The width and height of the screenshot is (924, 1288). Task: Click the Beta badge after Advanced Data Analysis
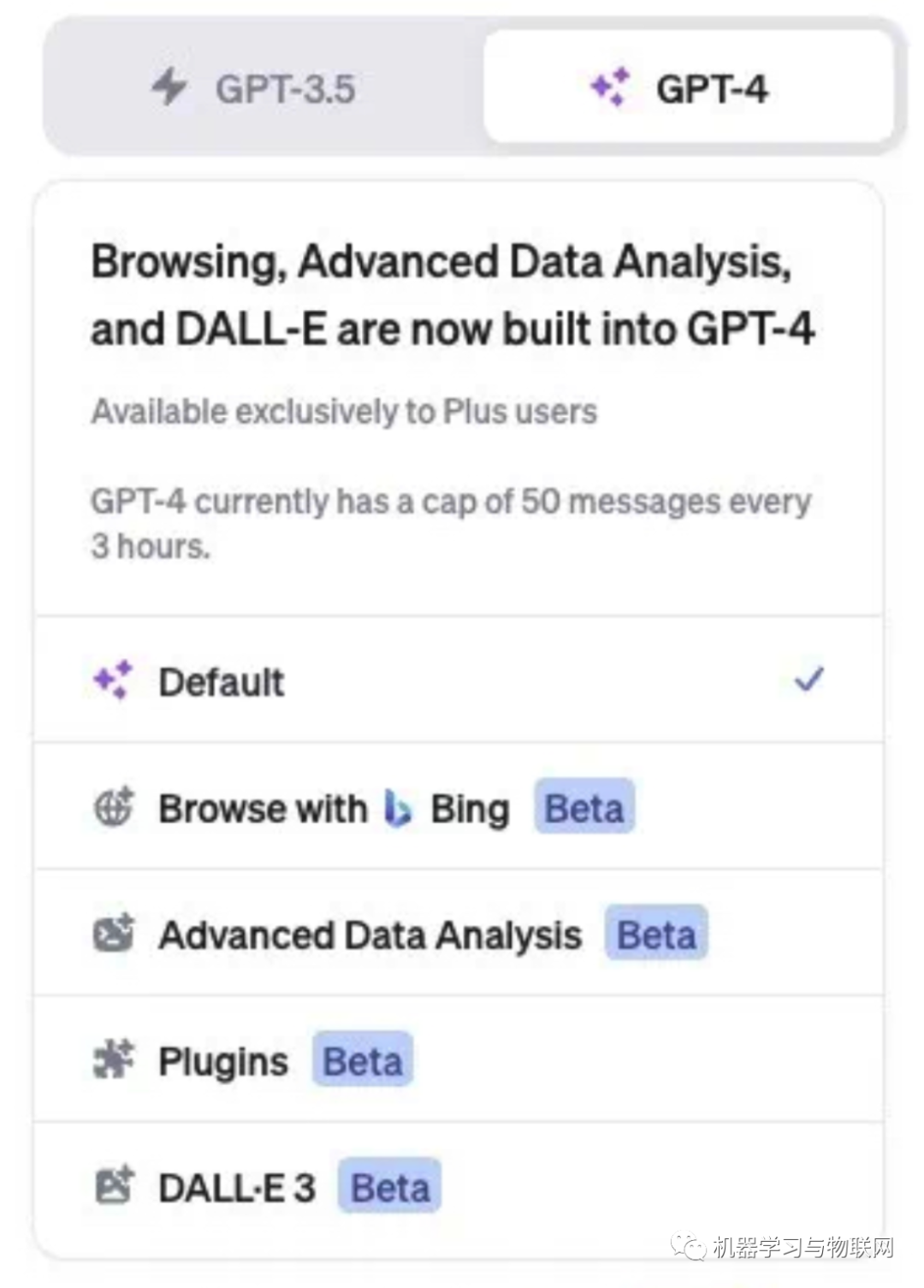click(656, 935)
